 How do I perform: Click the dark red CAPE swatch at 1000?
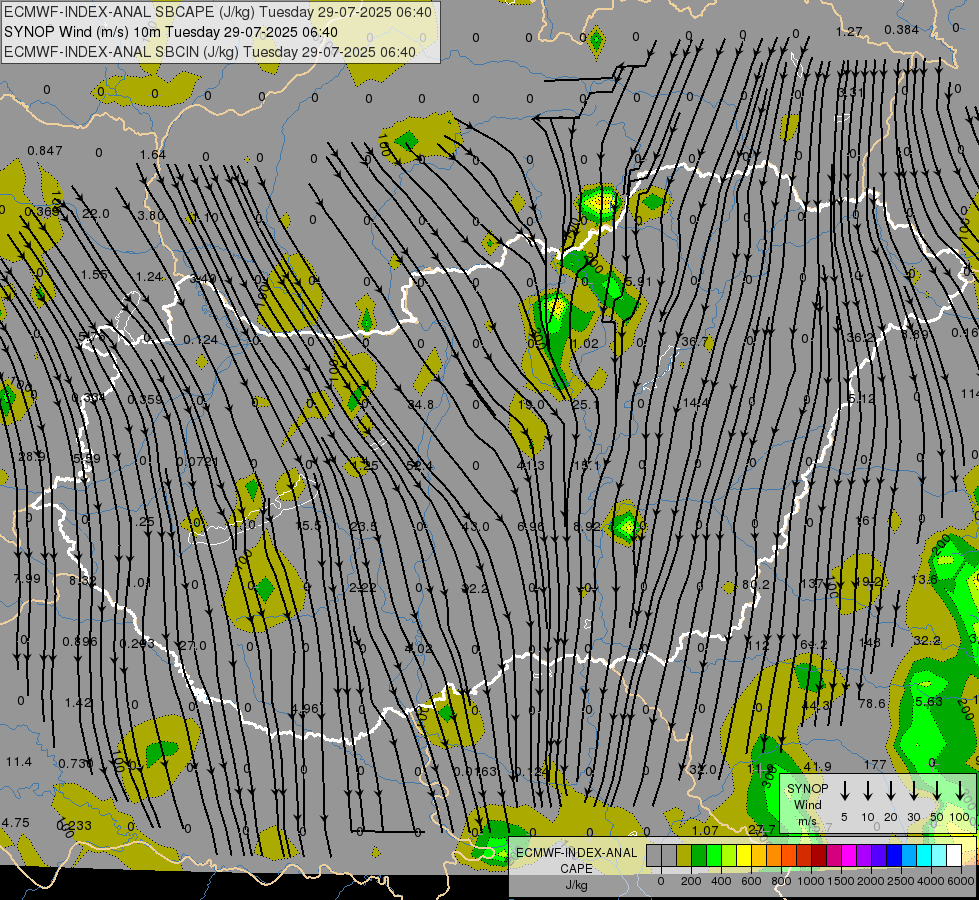819,856
